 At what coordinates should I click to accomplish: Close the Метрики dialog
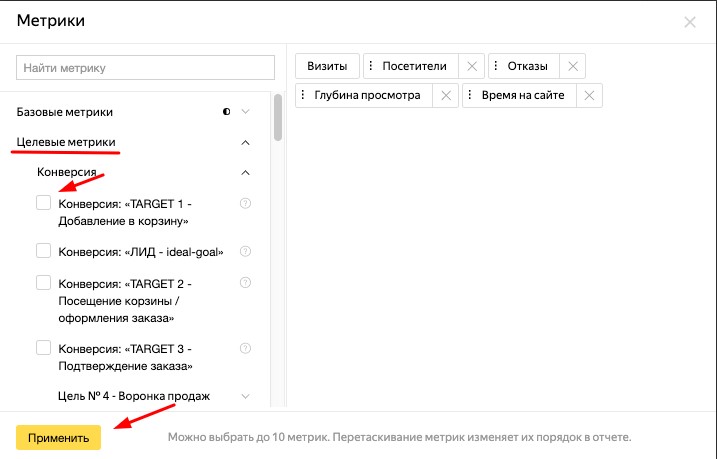click(x=689, y=21)
